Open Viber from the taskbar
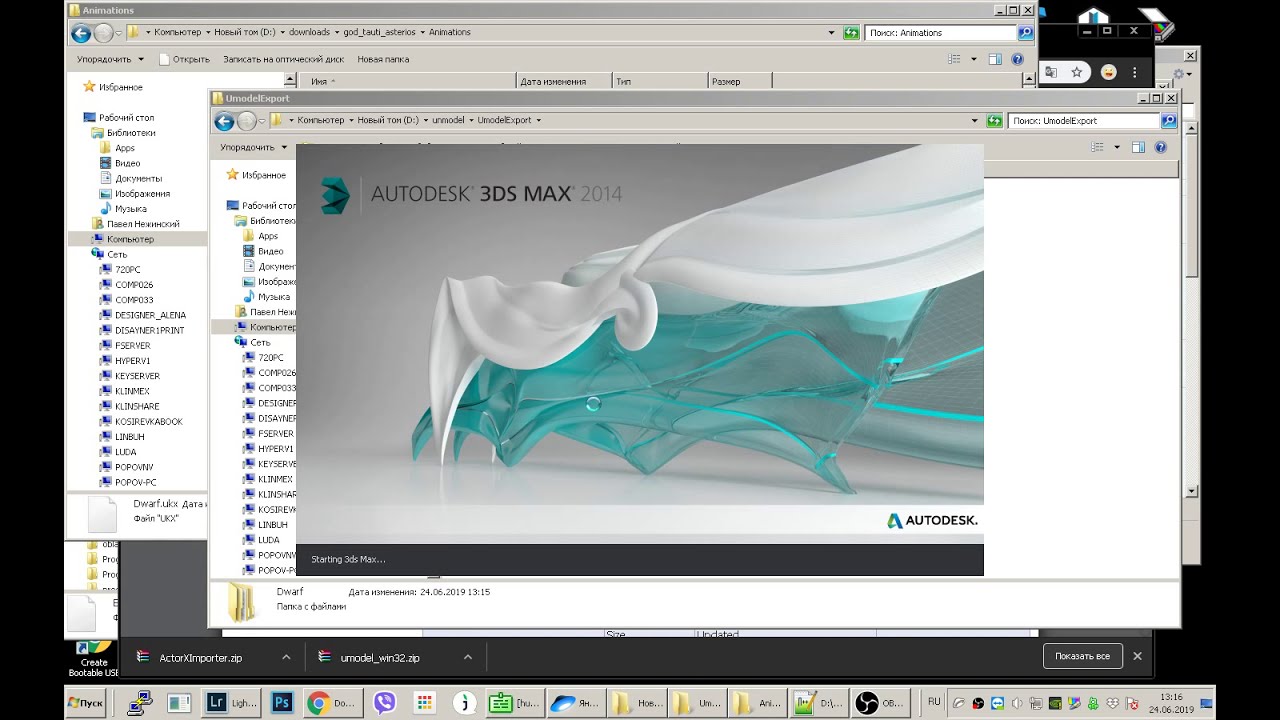 pos(384,703)
